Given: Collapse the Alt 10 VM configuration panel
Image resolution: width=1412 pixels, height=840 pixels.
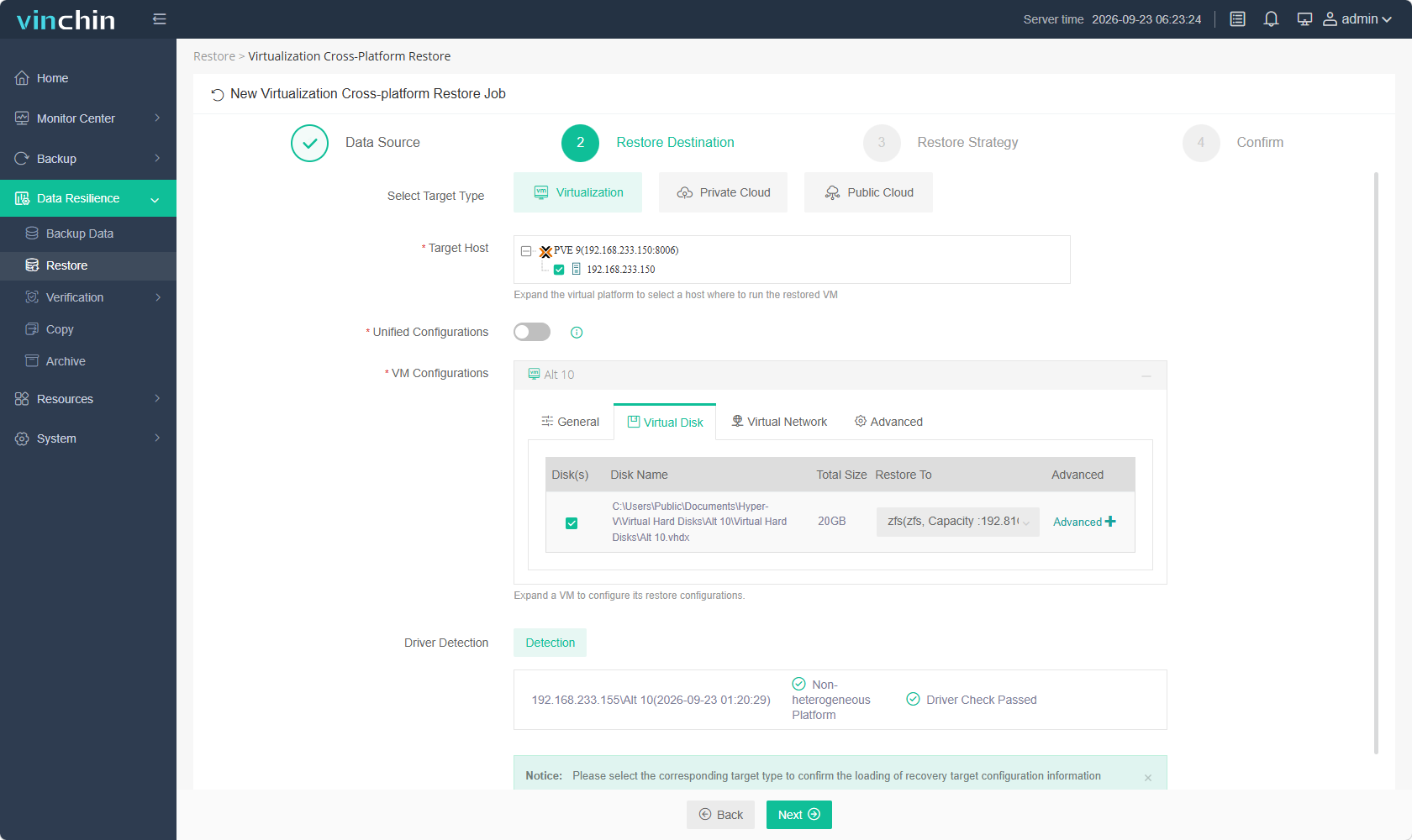Looking at the screenshot, I should pos(1146,375).
